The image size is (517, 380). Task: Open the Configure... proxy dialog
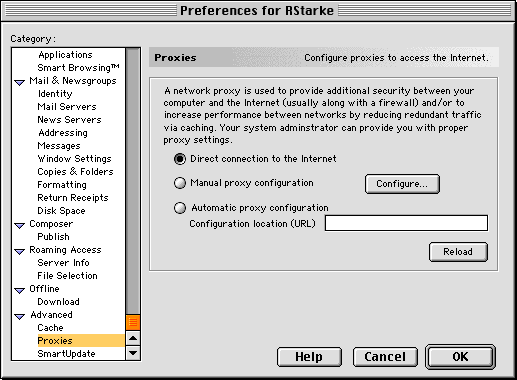402,184
